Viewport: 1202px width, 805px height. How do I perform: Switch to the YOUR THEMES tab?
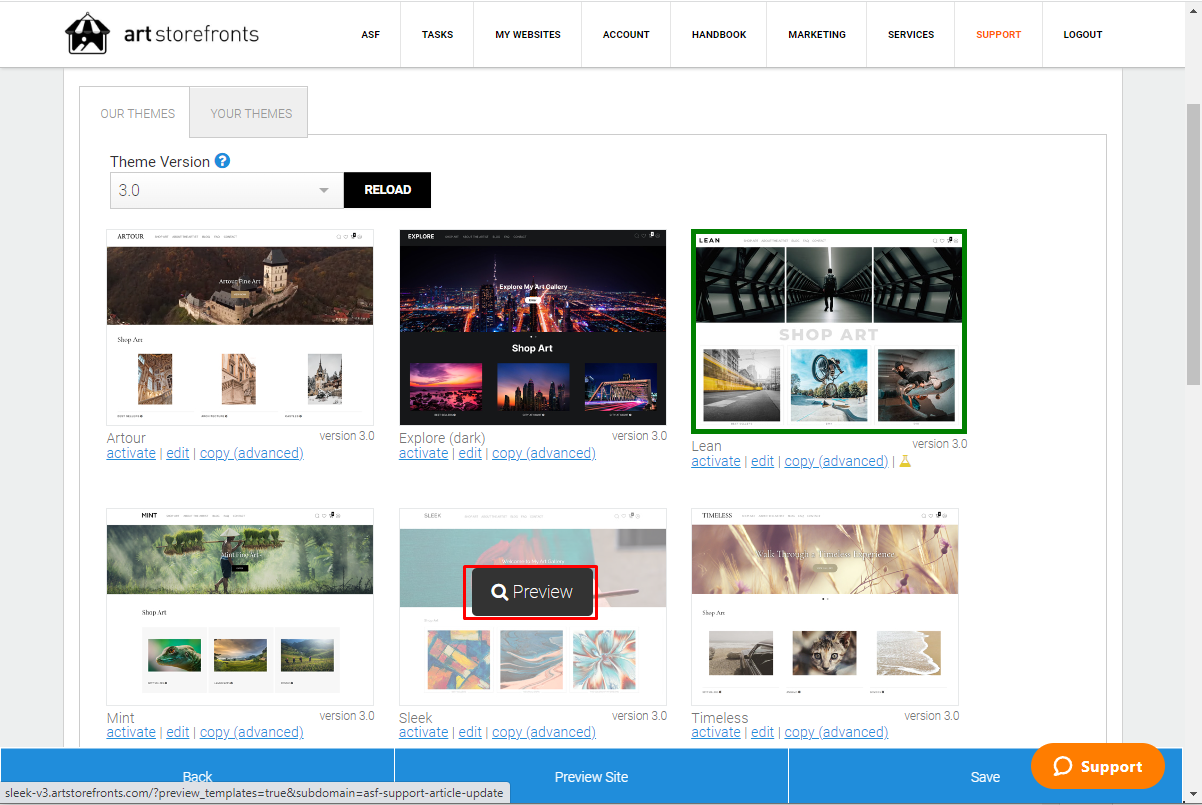click(251, 113)
